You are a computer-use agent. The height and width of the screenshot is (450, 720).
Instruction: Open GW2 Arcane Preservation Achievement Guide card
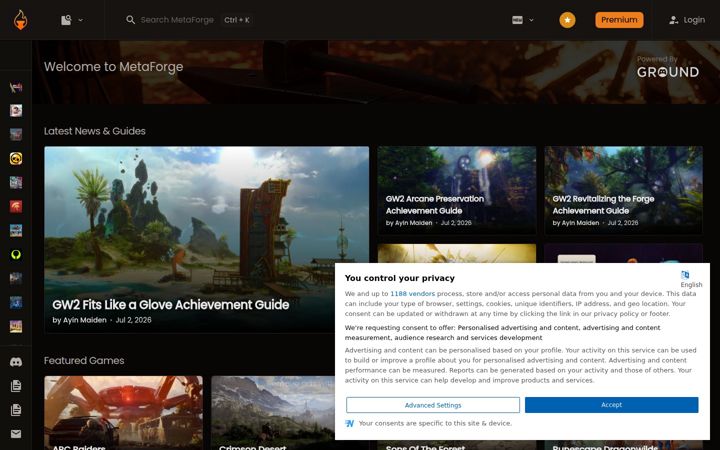click(456, 190)
